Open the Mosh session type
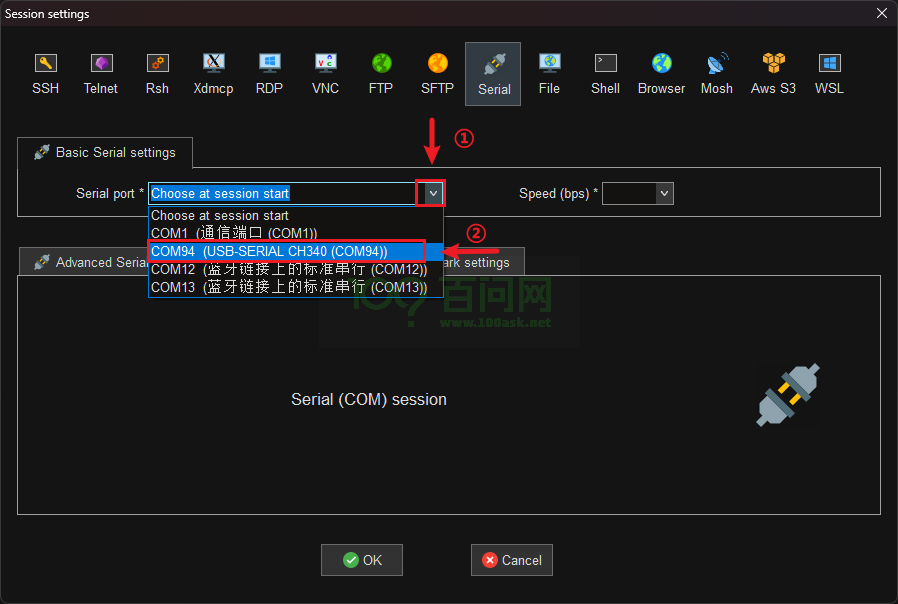This screenshot has height=604, width=898. pos(717,74)
